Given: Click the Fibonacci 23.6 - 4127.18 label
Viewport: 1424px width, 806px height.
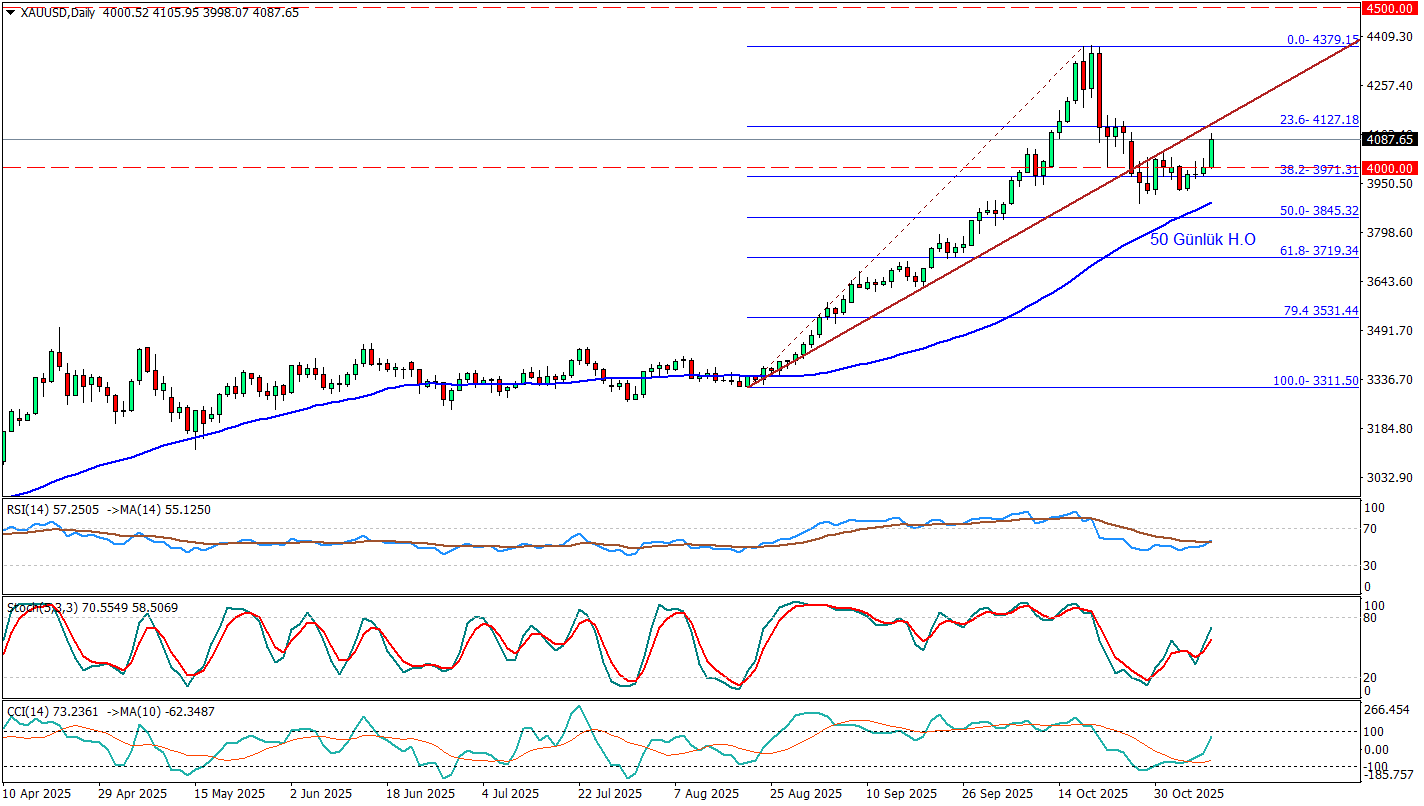Looking at the screenshot, I should click(x=1318, y=120).
